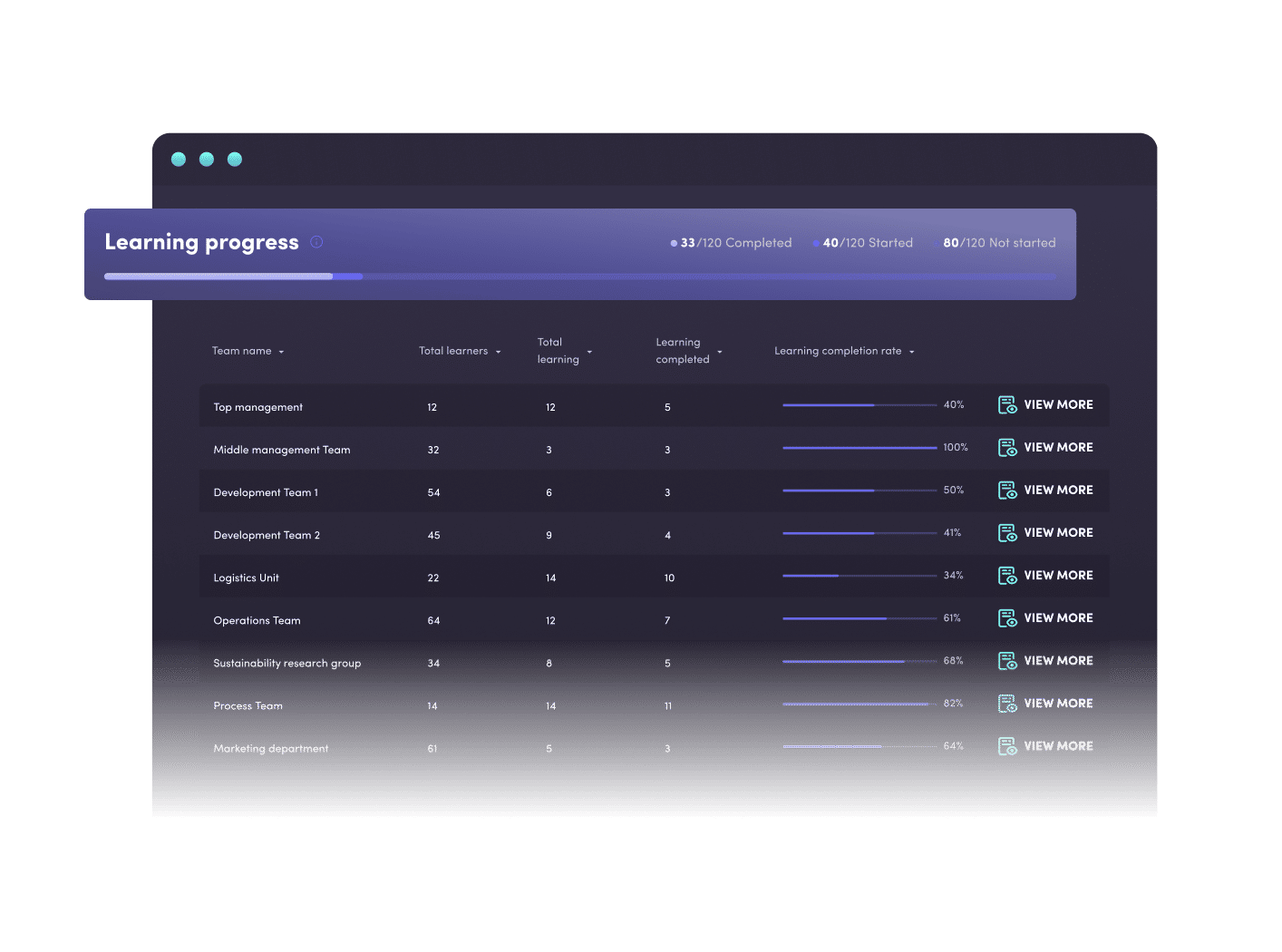Toggle the Started legend indicator
The width and height of the screenshot is (1282, 952).
pyautogui.click(x=815, y=243)
